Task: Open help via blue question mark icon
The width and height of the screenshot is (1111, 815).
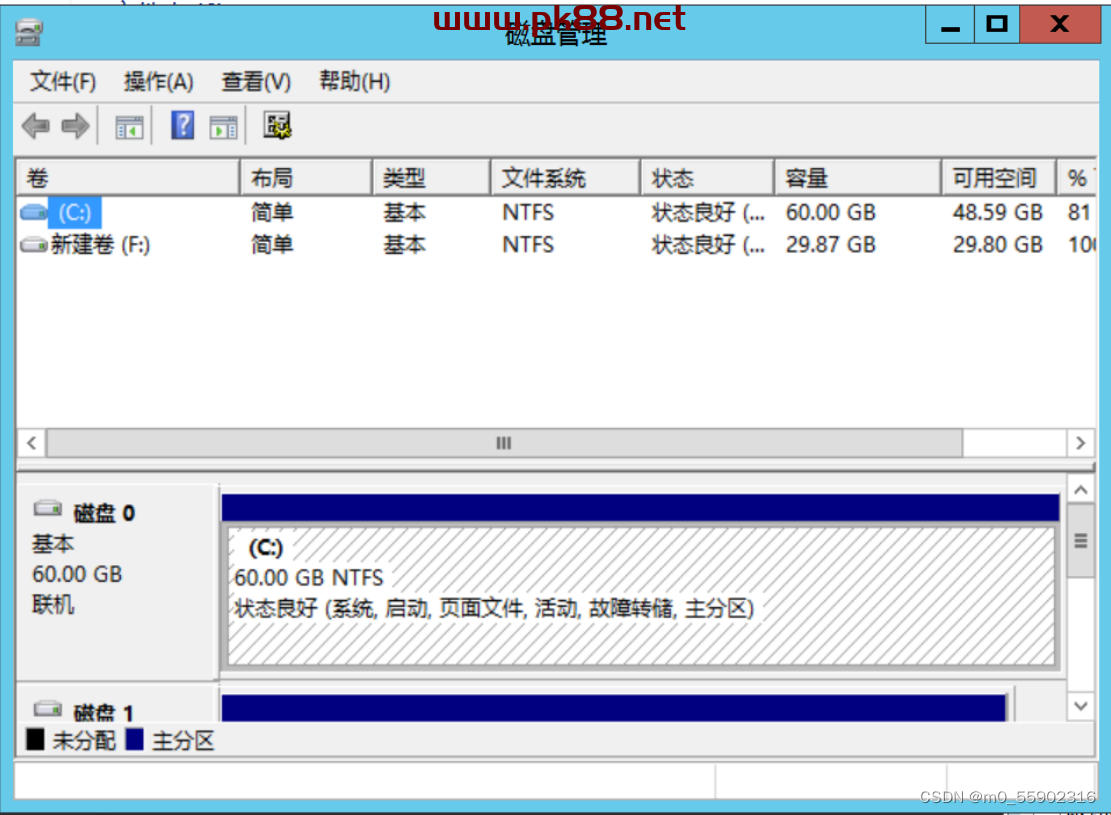Action: 182,126
